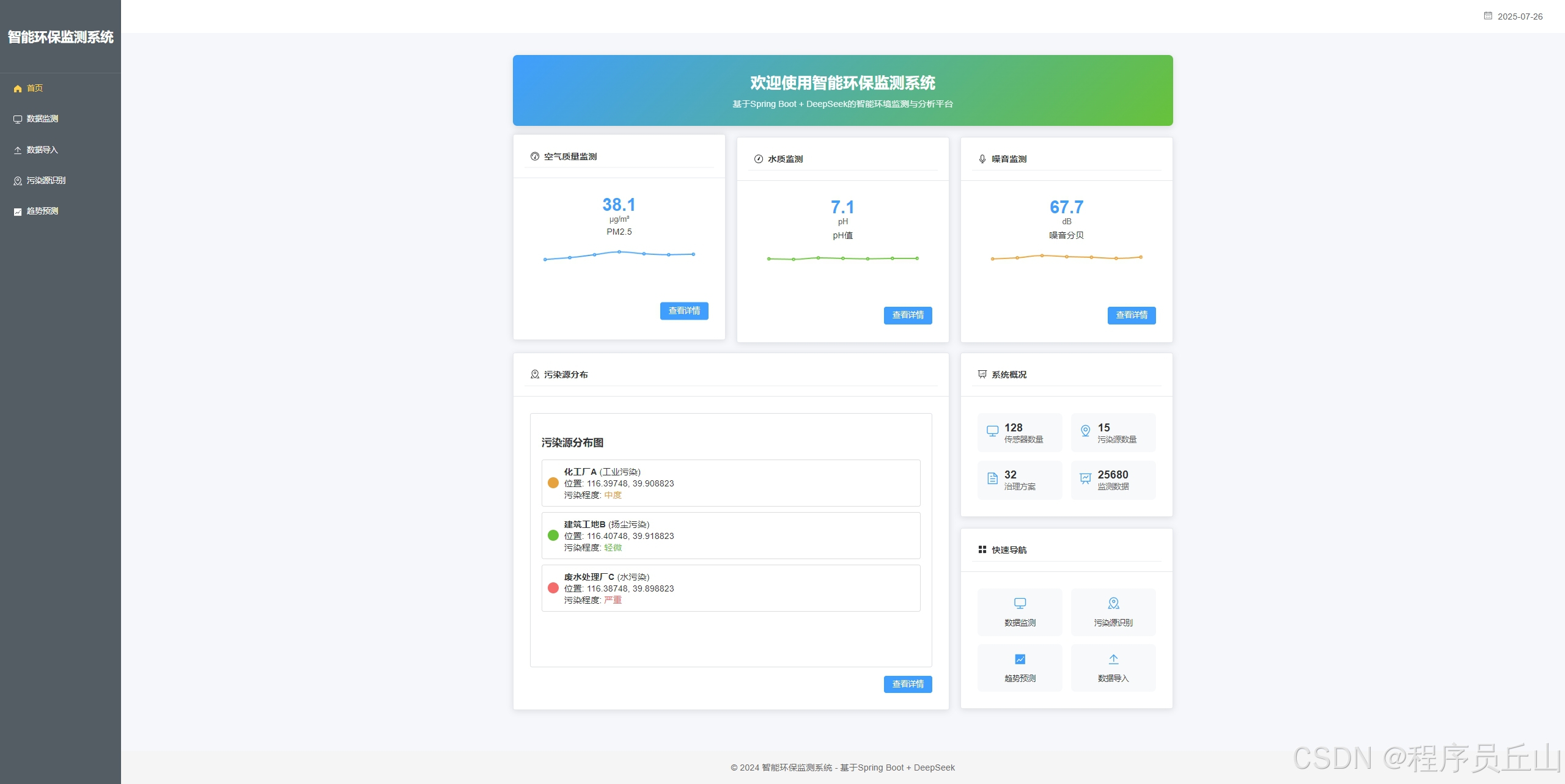Click the 25680 监测数据 stat tile

click(x=1113, y=480)
